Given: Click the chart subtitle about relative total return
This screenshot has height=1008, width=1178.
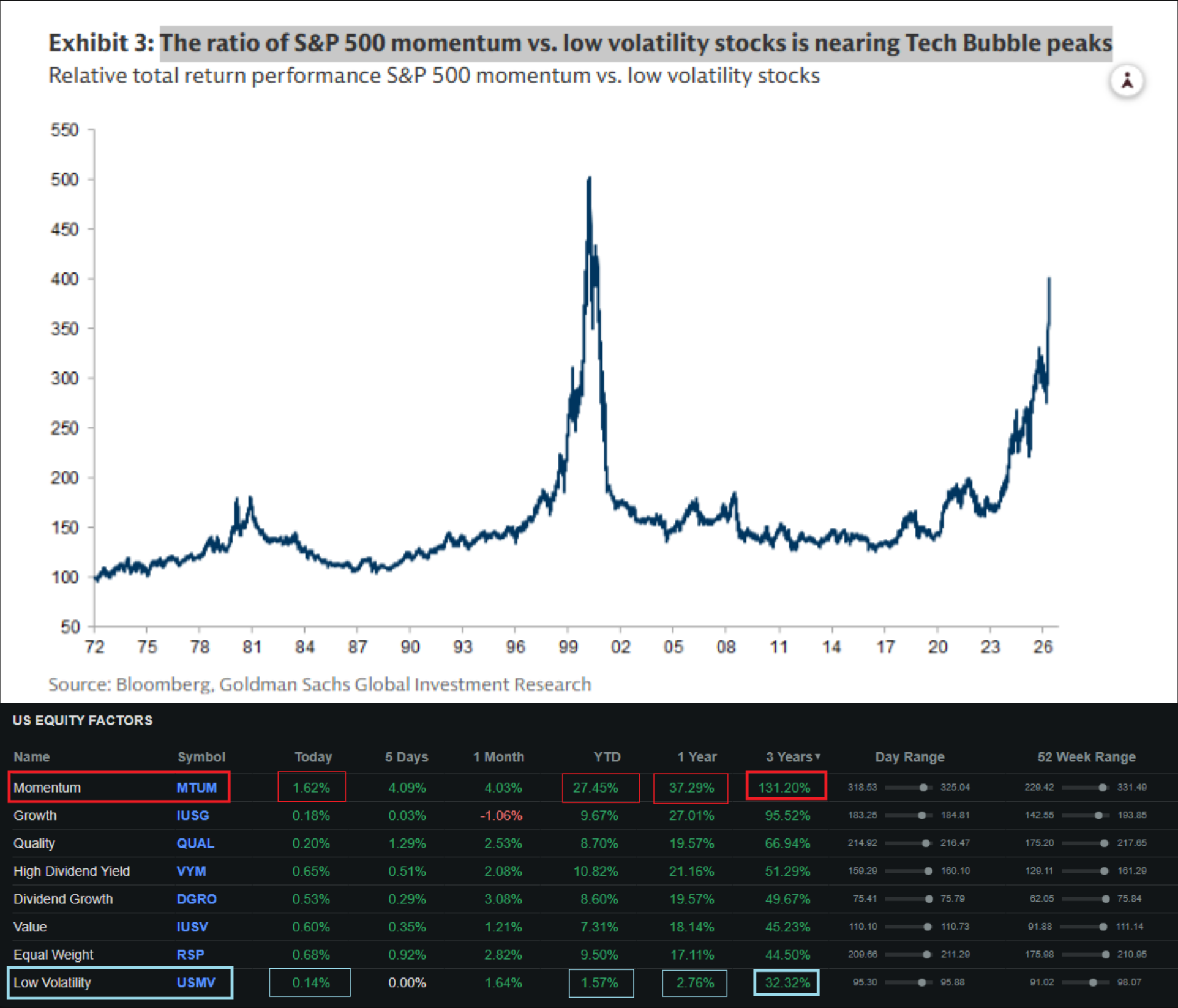Looking at the screenshot, I should coord(434,76).
